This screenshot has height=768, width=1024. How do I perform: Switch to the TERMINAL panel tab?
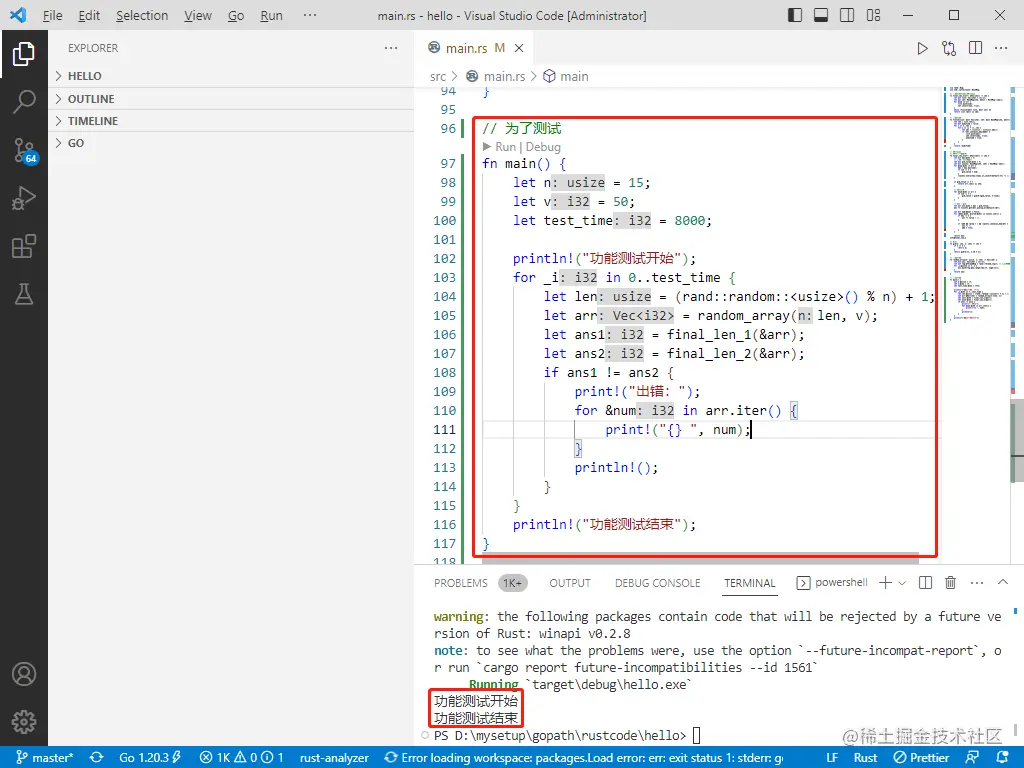click(x=750, y=583)
